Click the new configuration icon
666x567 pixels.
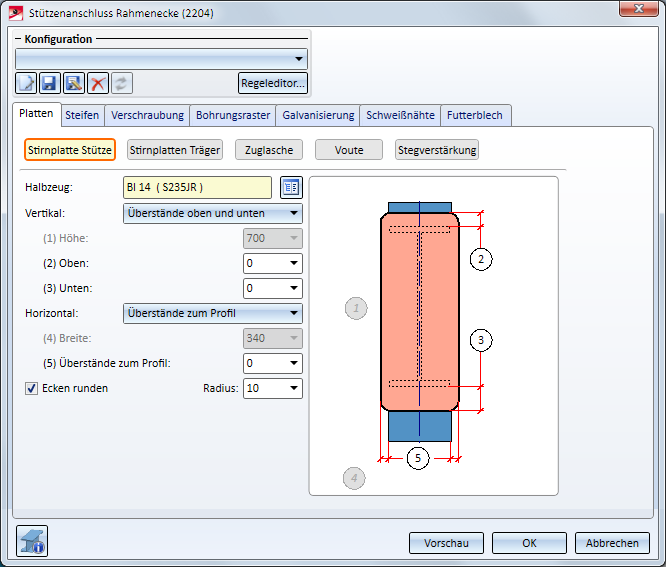click(27, 83)
